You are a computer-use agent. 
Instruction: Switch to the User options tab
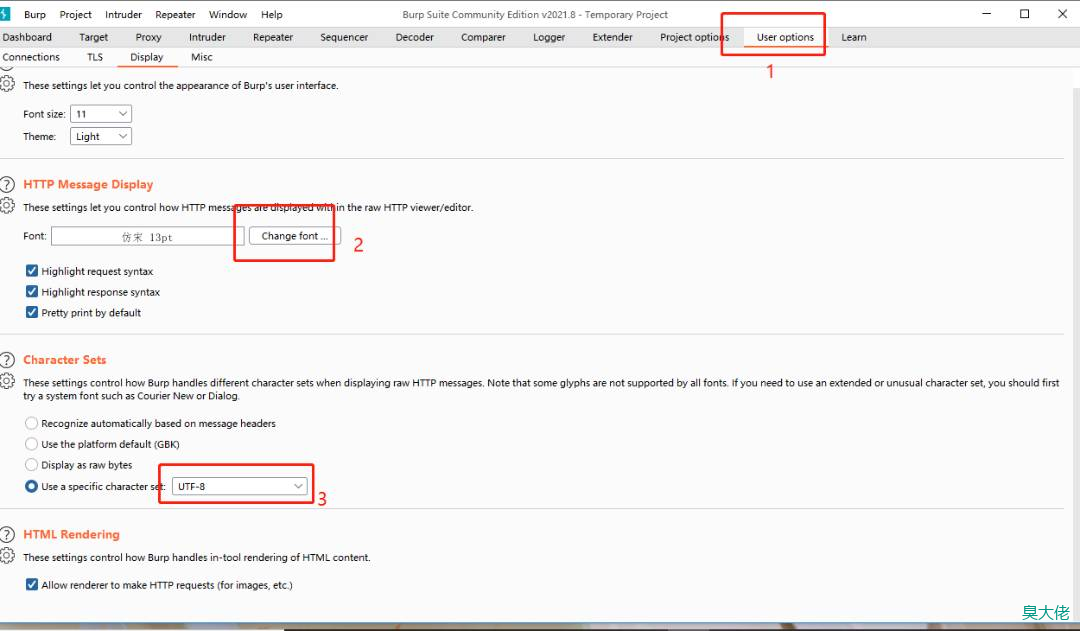[x=785, y=37]
